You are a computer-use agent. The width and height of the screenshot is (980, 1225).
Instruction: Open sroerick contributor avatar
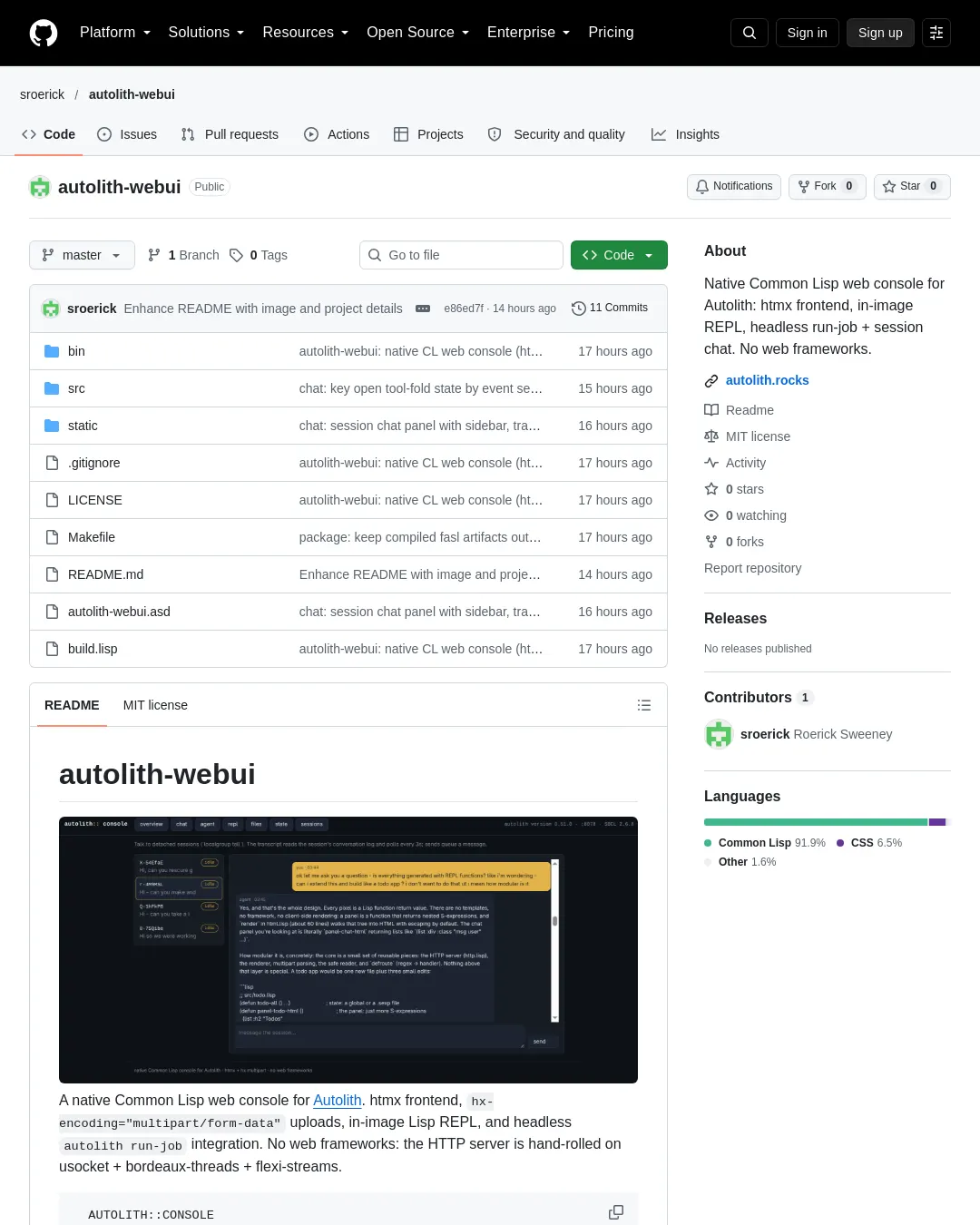(x=719, y=734)
